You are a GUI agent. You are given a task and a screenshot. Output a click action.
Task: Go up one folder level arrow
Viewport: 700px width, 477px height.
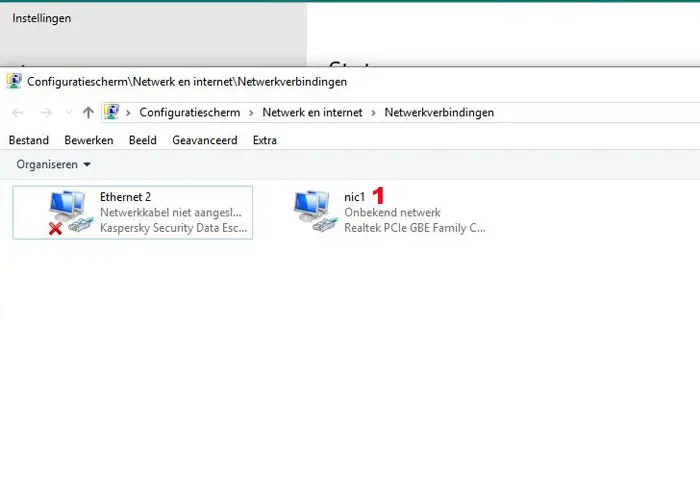(88, 113)
